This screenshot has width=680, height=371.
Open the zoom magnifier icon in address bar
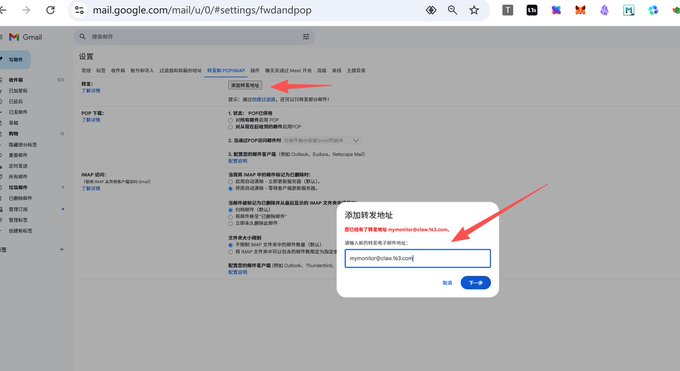pos(452,10)
